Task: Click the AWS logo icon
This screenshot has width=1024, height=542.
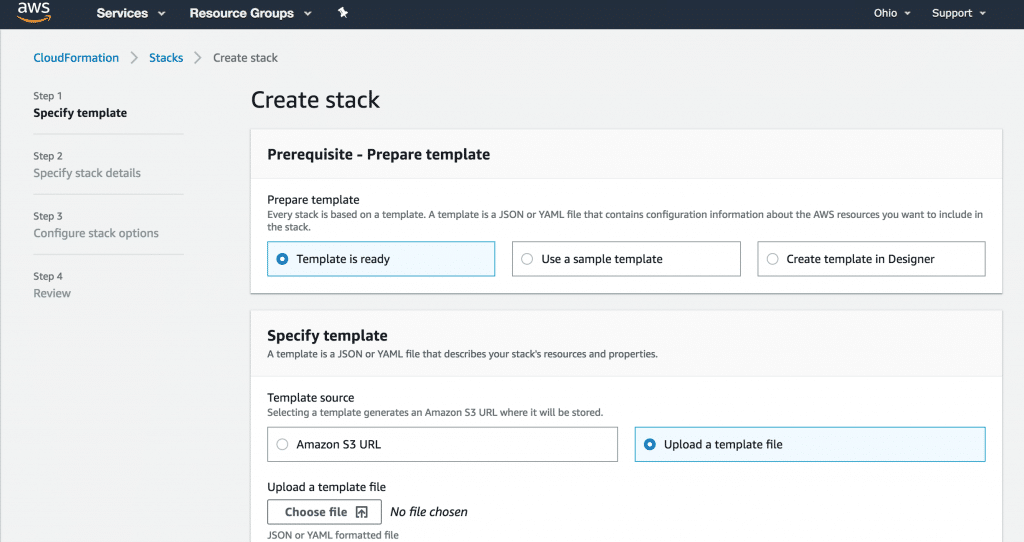Action: point(33,12)
